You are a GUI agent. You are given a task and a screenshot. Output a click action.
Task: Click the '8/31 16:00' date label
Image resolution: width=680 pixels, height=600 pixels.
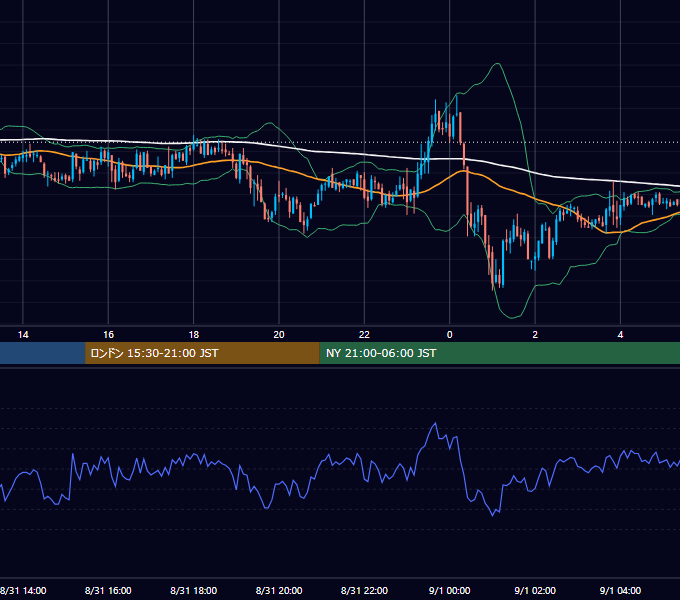click(x=108, y=590)
